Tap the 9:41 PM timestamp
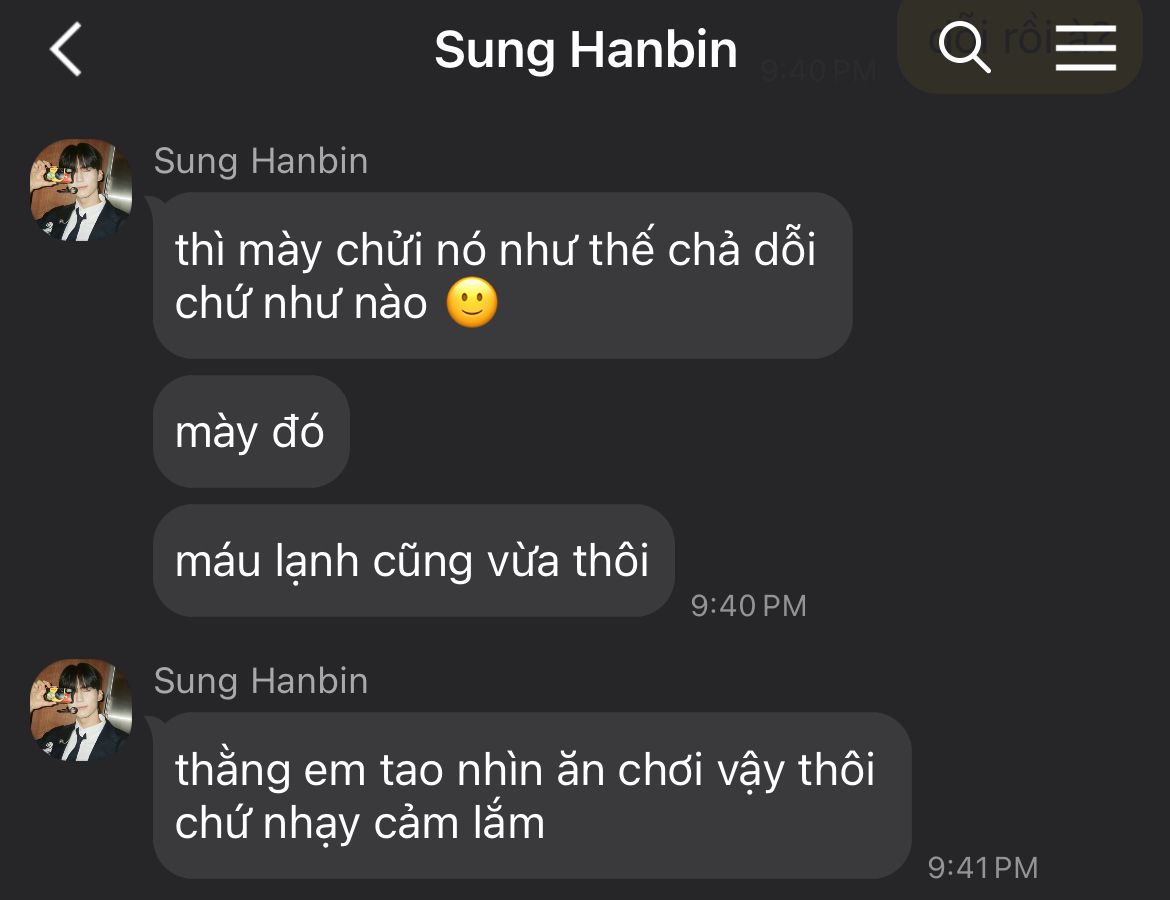Screen dimensions: 1170x900 coord(983,868)
